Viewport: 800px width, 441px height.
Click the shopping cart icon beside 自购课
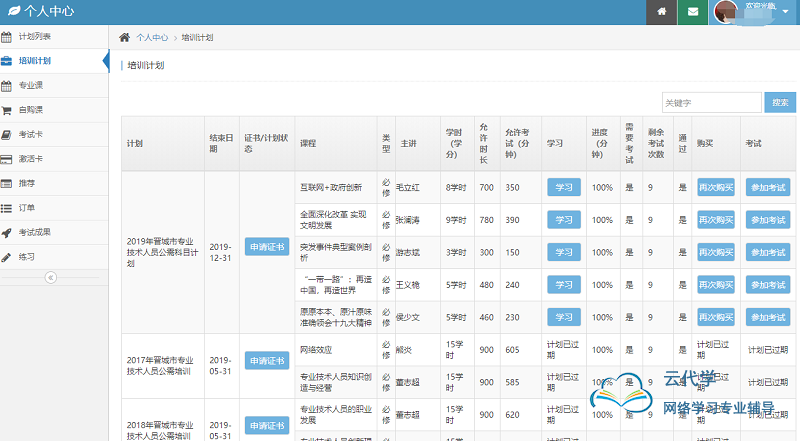(7, 110)
